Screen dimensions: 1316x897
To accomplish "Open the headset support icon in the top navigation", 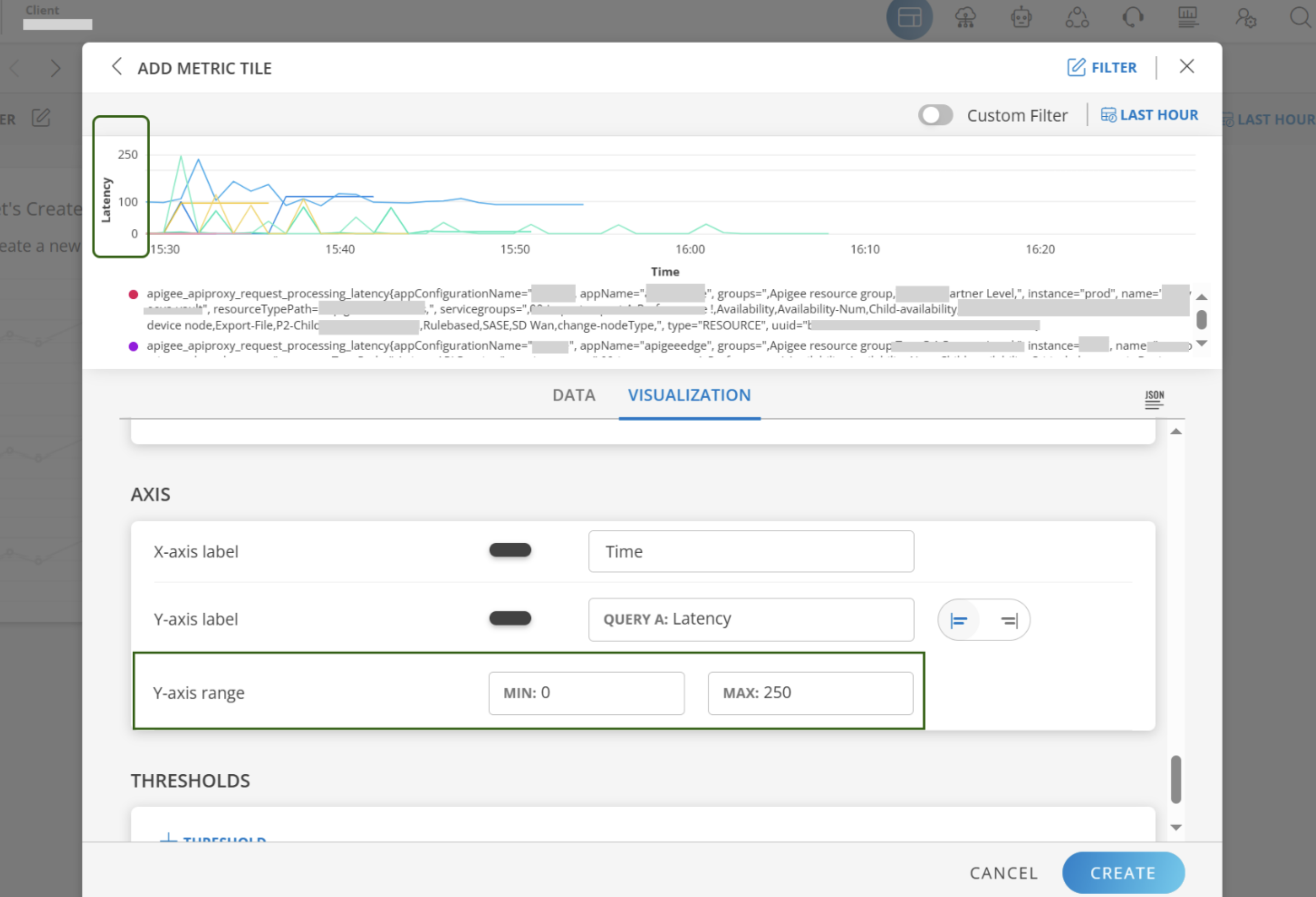I will point(1132,17).
